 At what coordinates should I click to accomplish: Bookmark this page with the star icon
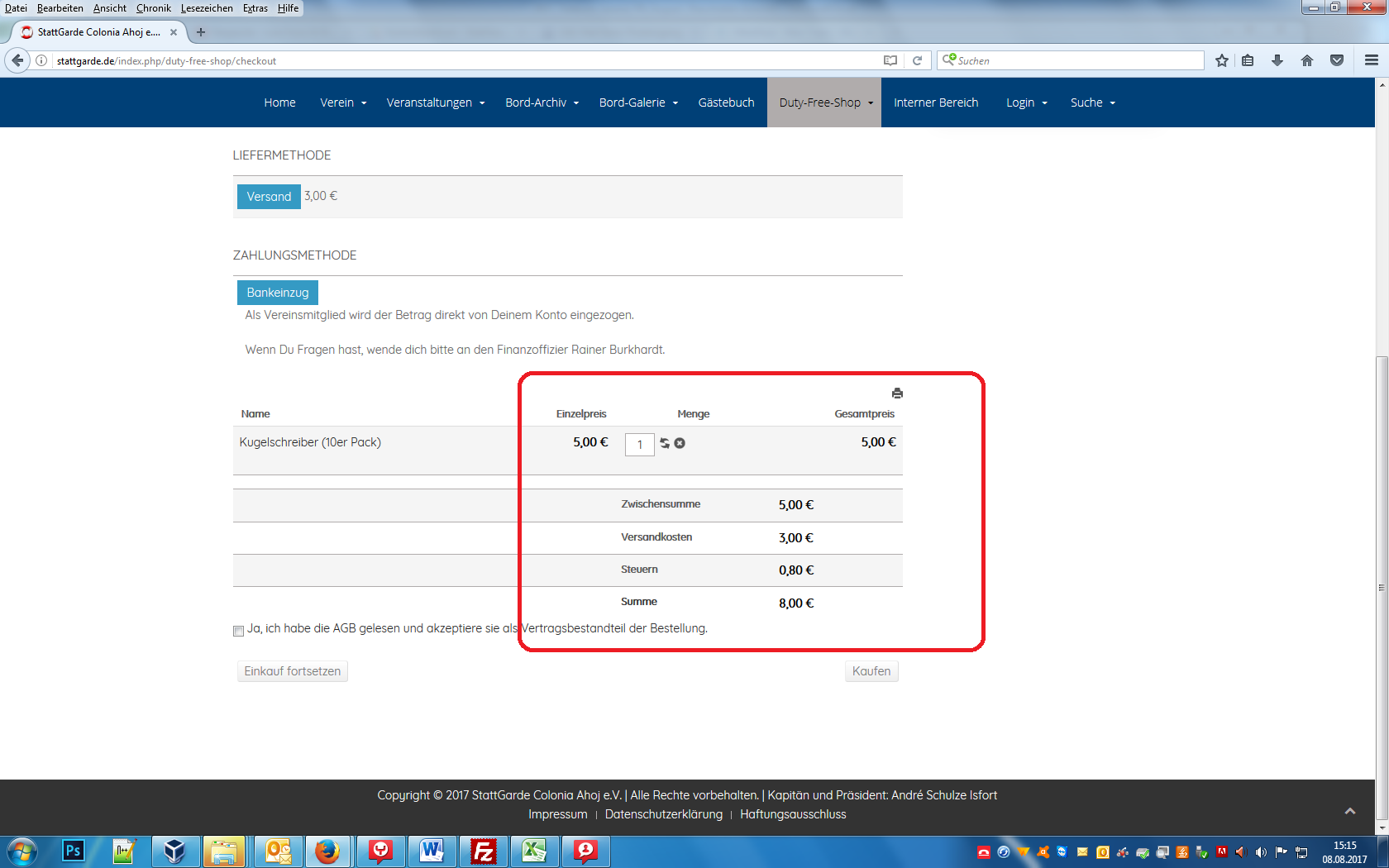[1222, 60]
